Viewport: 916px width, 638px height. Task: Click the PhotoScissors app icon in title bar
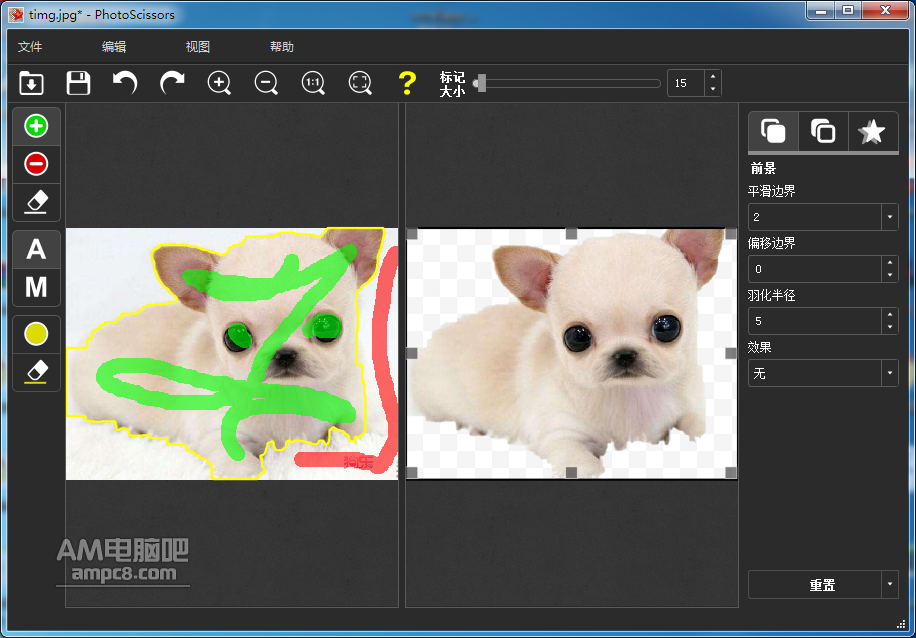coord(16,15)
